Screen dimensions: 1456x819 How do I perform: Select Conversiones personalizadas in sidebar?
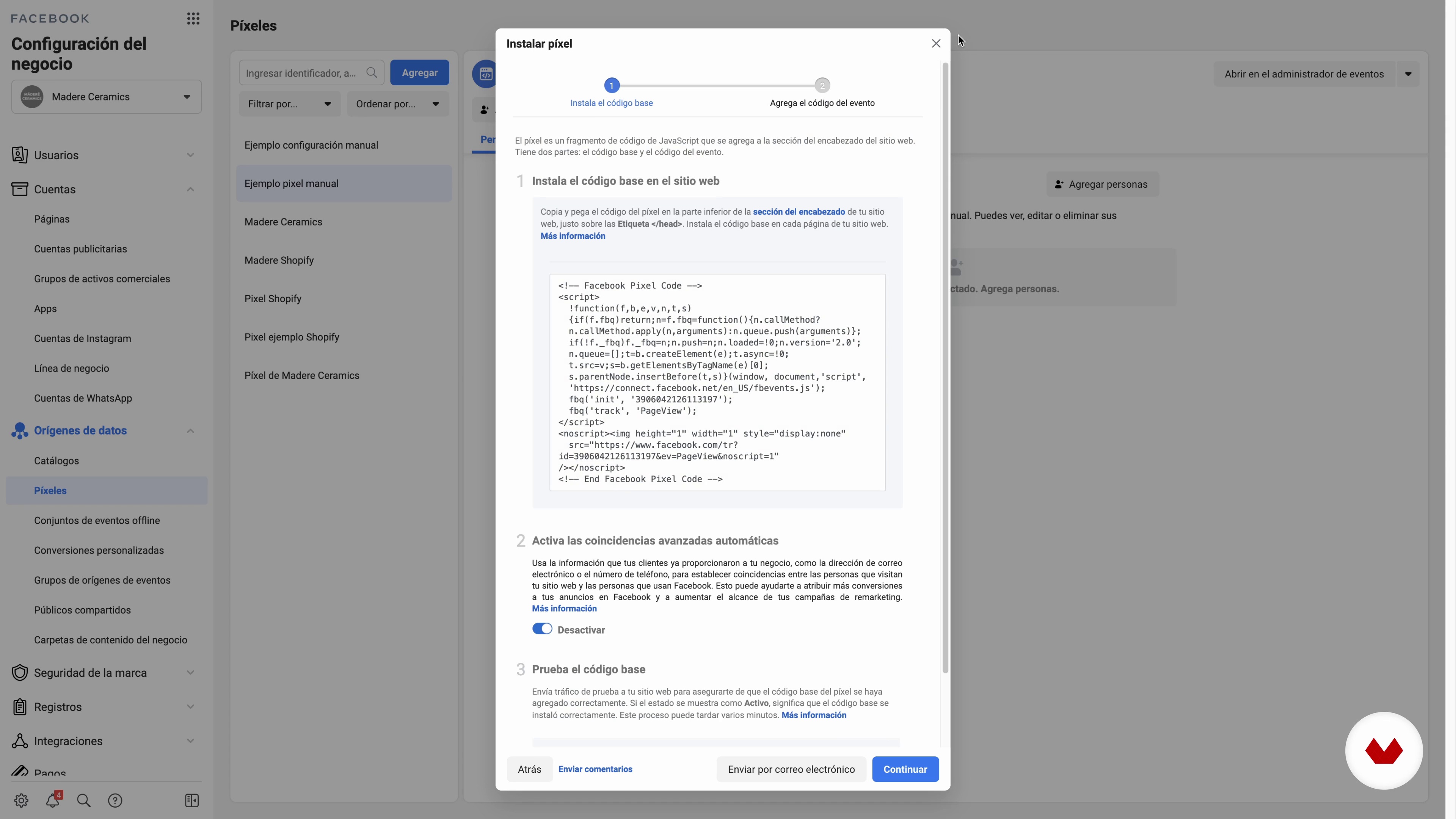[x=99, y=551]
